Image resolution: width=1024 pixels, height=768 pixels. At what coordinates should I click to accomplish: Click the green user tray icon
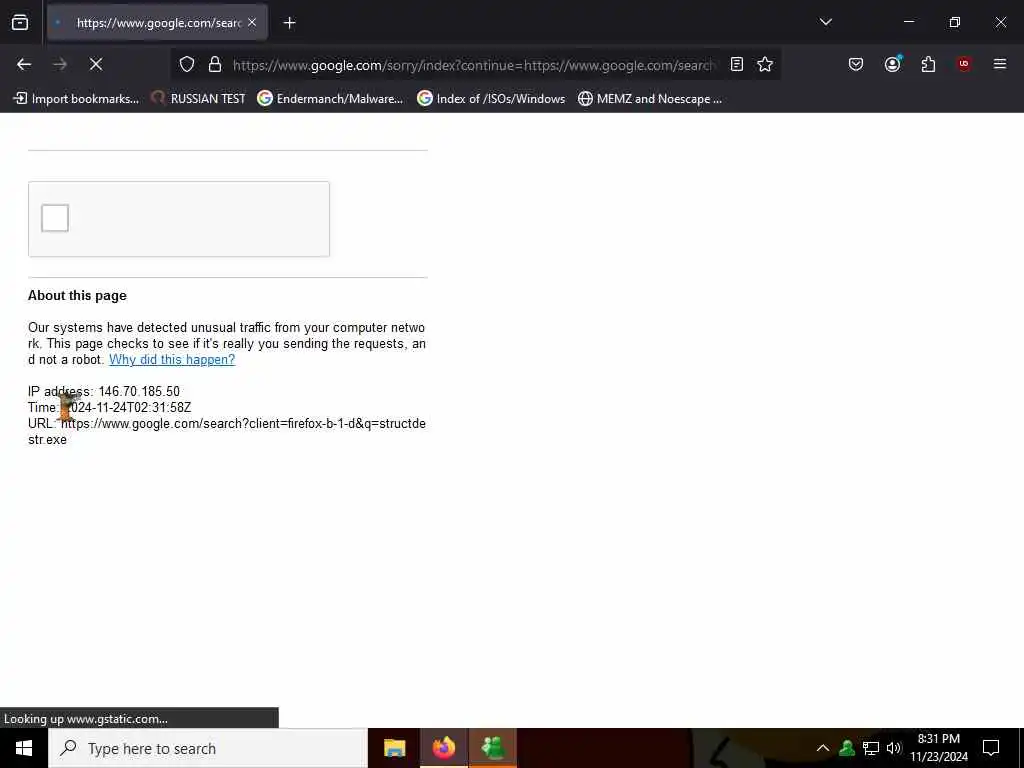[x=847, y=748]
